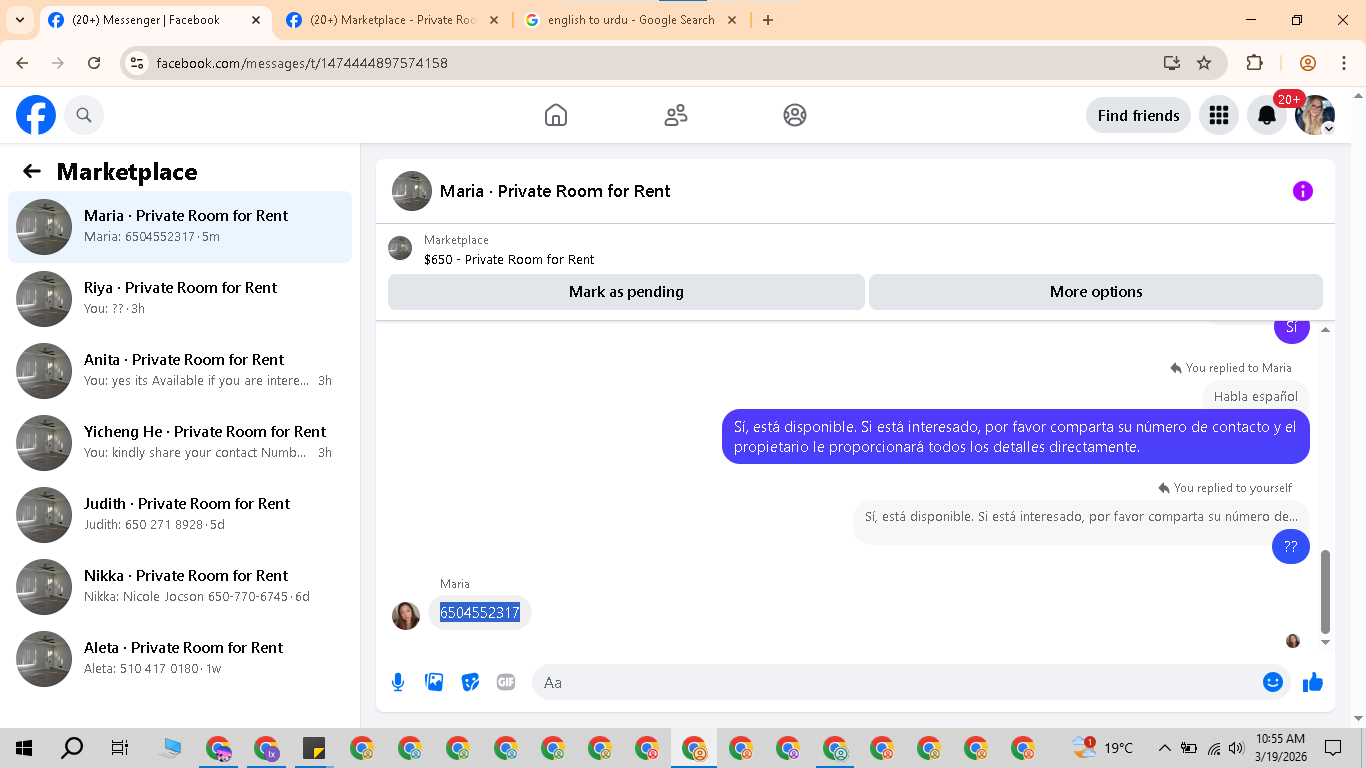The height and width of the screenshot is (768, 1366).
Task: Click Maria's phone number message 6504552317
Action: (x=480, y=612)
